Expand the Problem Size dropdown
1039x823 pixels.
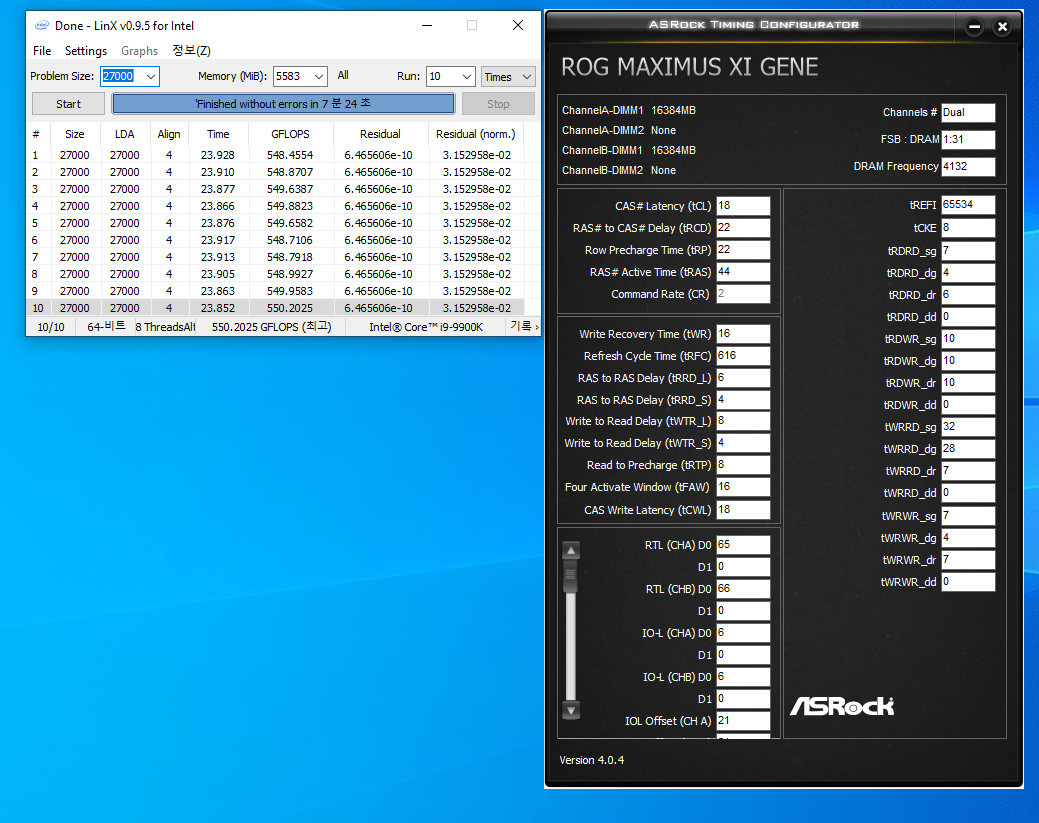150,76
